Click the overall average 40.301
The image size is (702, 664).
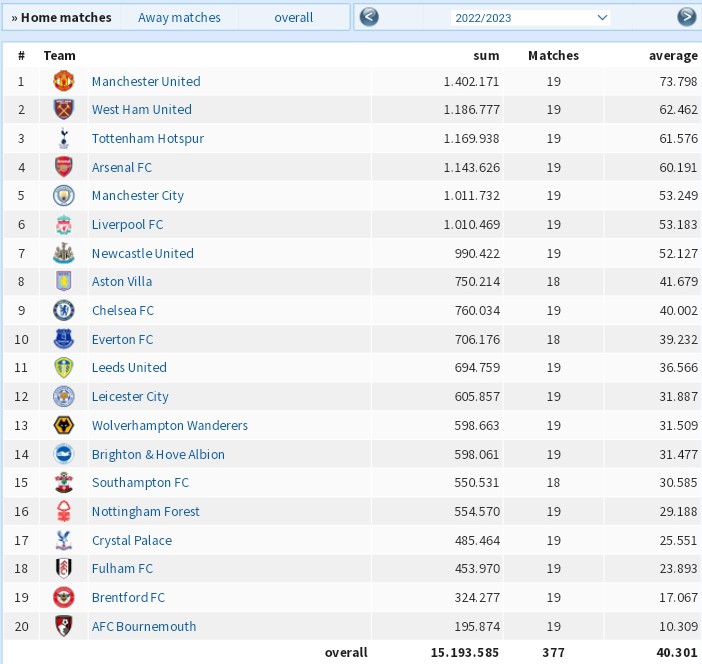click(677, 652)
